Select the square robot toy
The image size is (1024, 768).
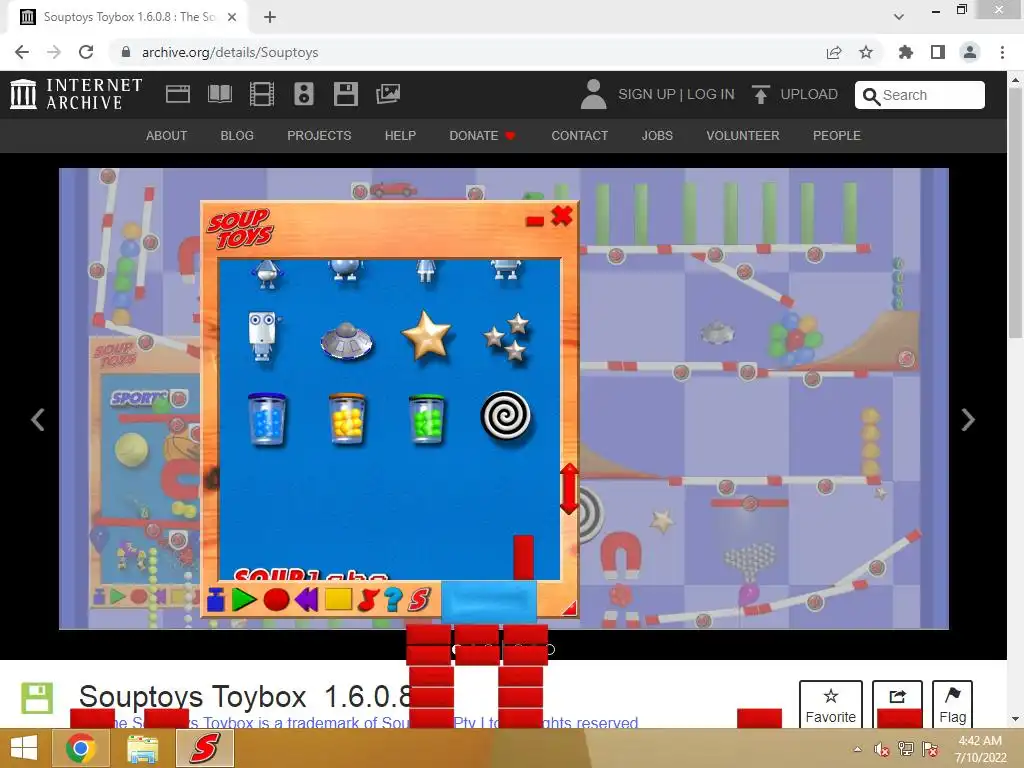pyautogui.click(x=263, y=336)
